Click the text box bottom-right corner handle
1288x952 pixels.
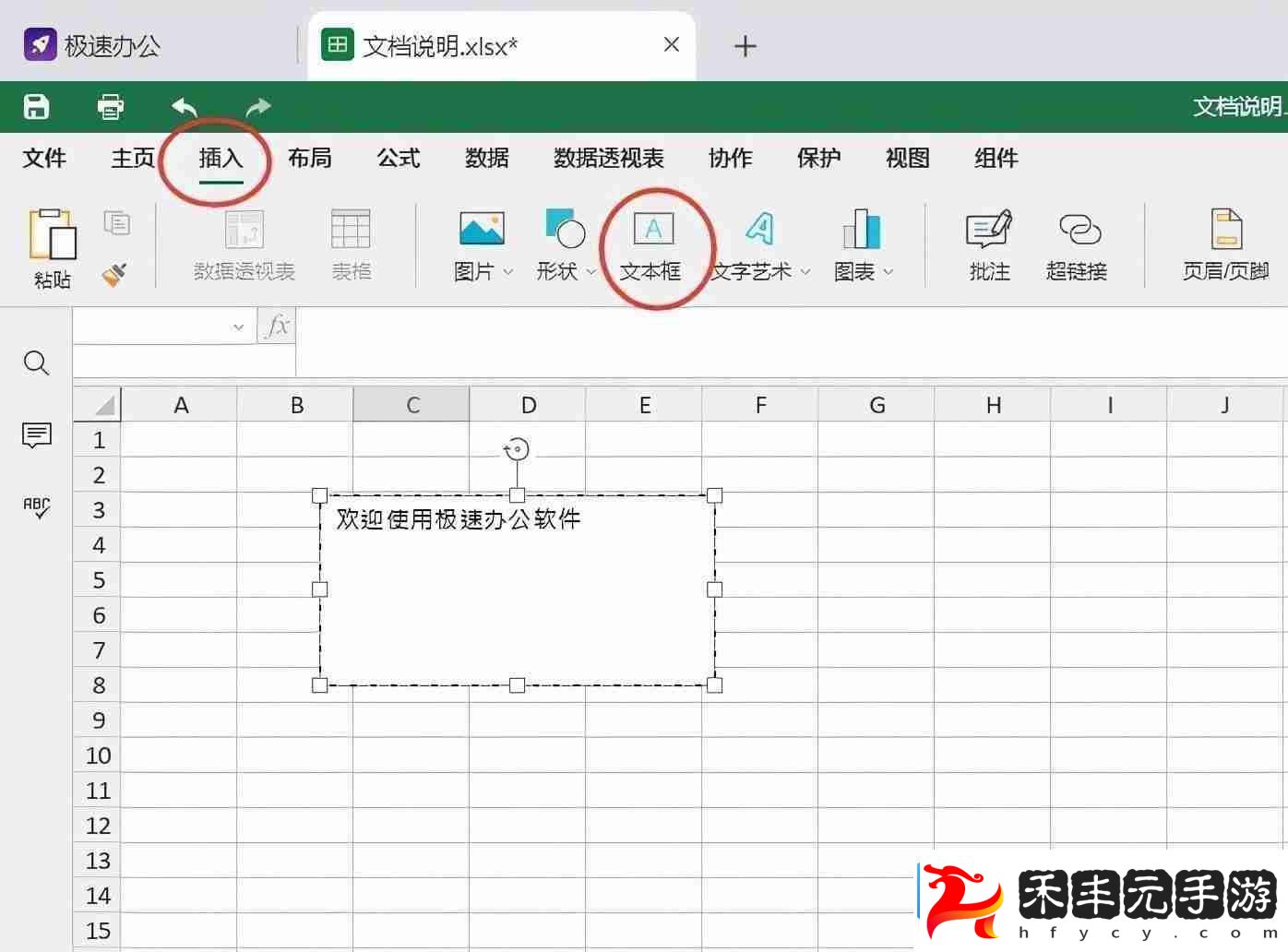pyautogui.click(x=715, y=685)
